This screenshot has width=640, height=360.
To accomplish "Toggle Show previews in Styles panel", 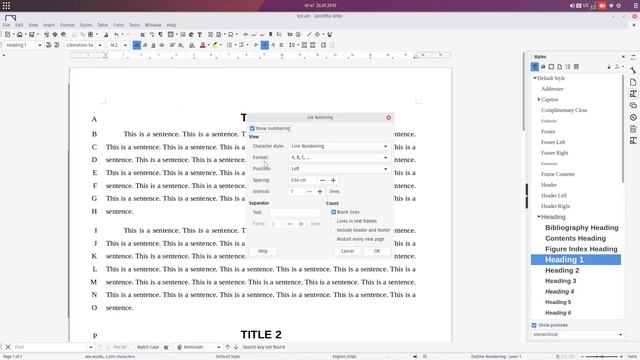I will [x=534, y=325].
